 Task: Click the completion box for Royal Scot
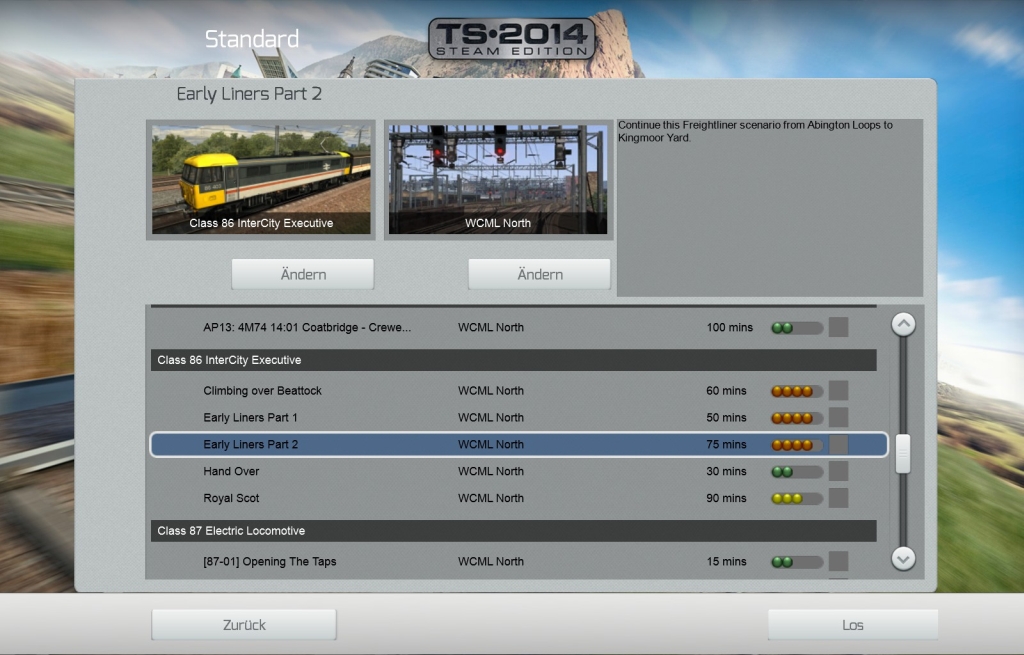(x=839, y=498)
